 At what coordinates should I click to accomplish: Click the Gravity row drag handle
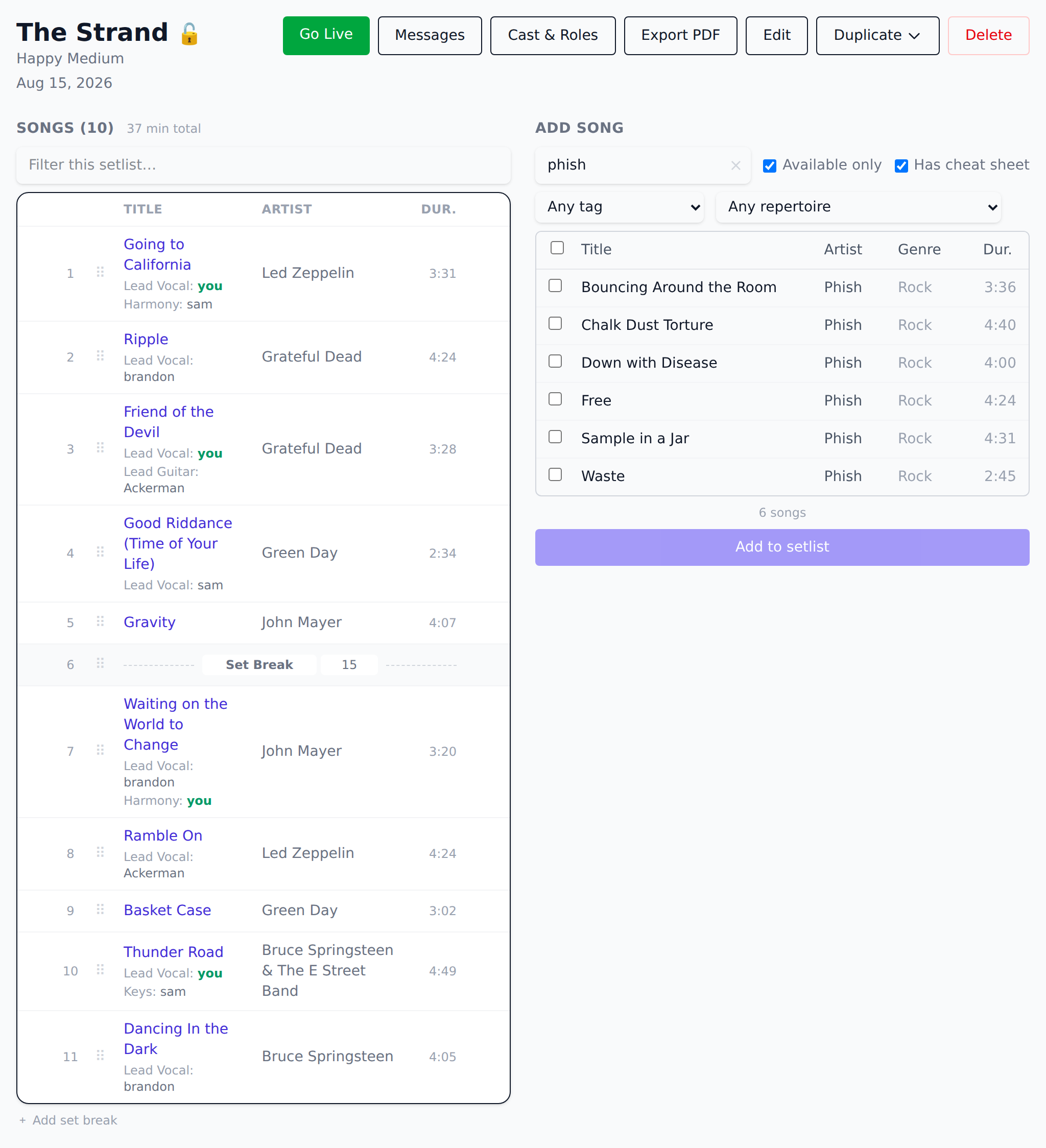click(x=100, y=621)
